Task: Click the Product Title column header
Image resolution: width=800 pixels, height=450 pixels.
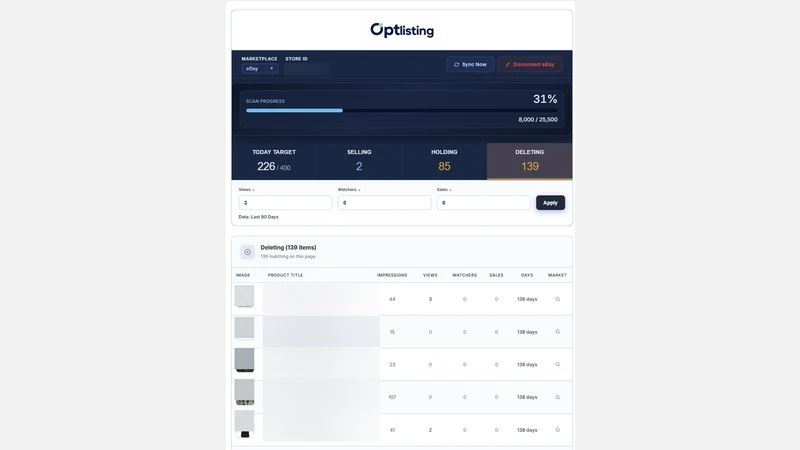Action: (285, 275)
